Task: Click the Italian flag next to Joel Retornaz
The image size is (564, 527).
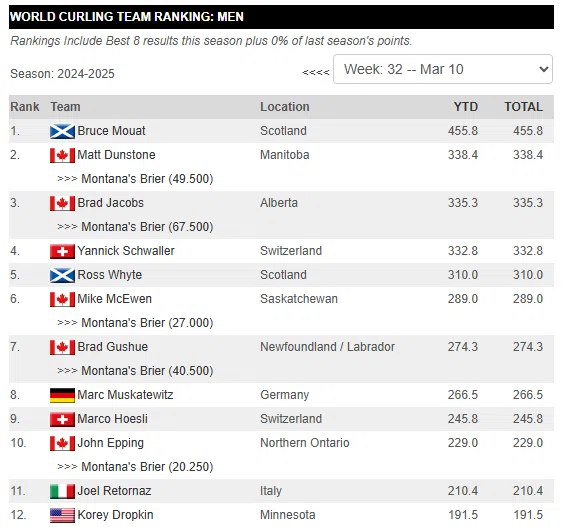Action: (62, 491)
